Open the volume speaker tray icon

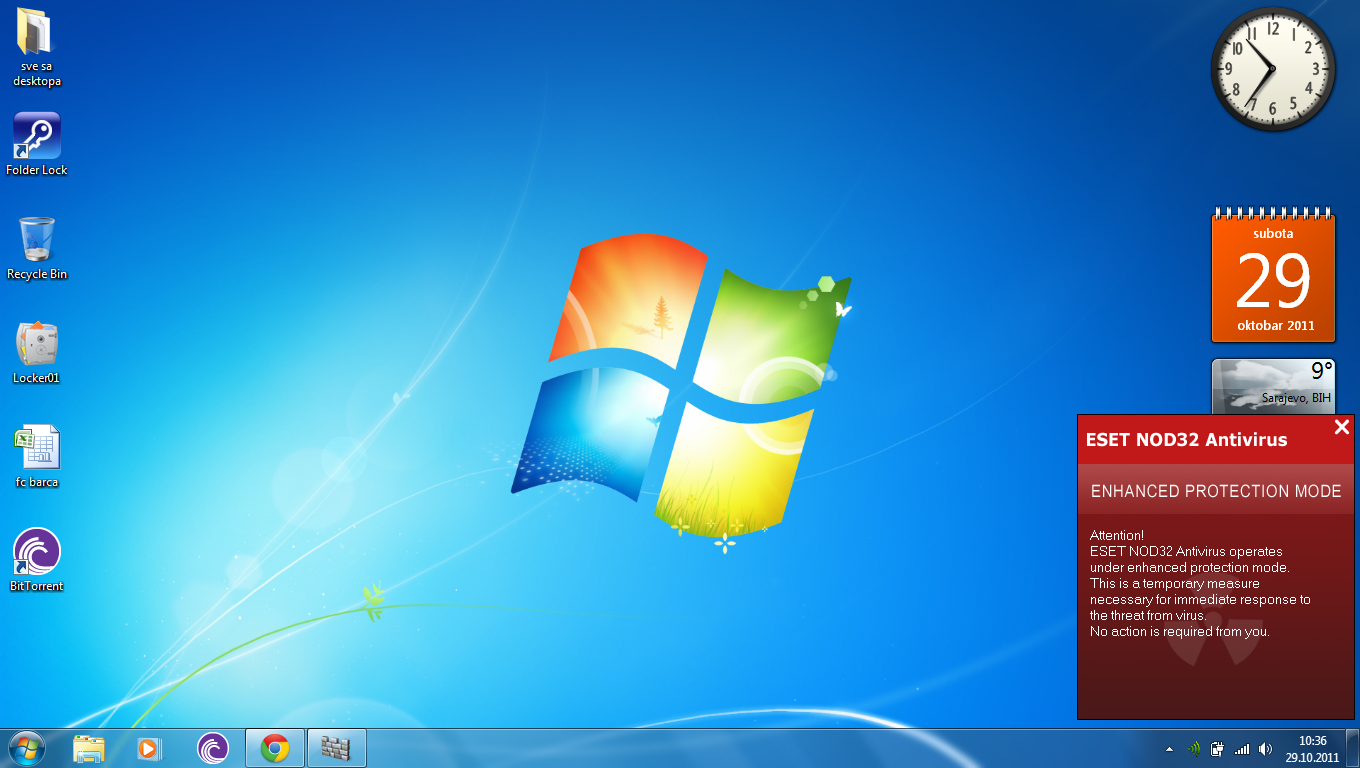pyautogui.click(x=1265, y=748)
